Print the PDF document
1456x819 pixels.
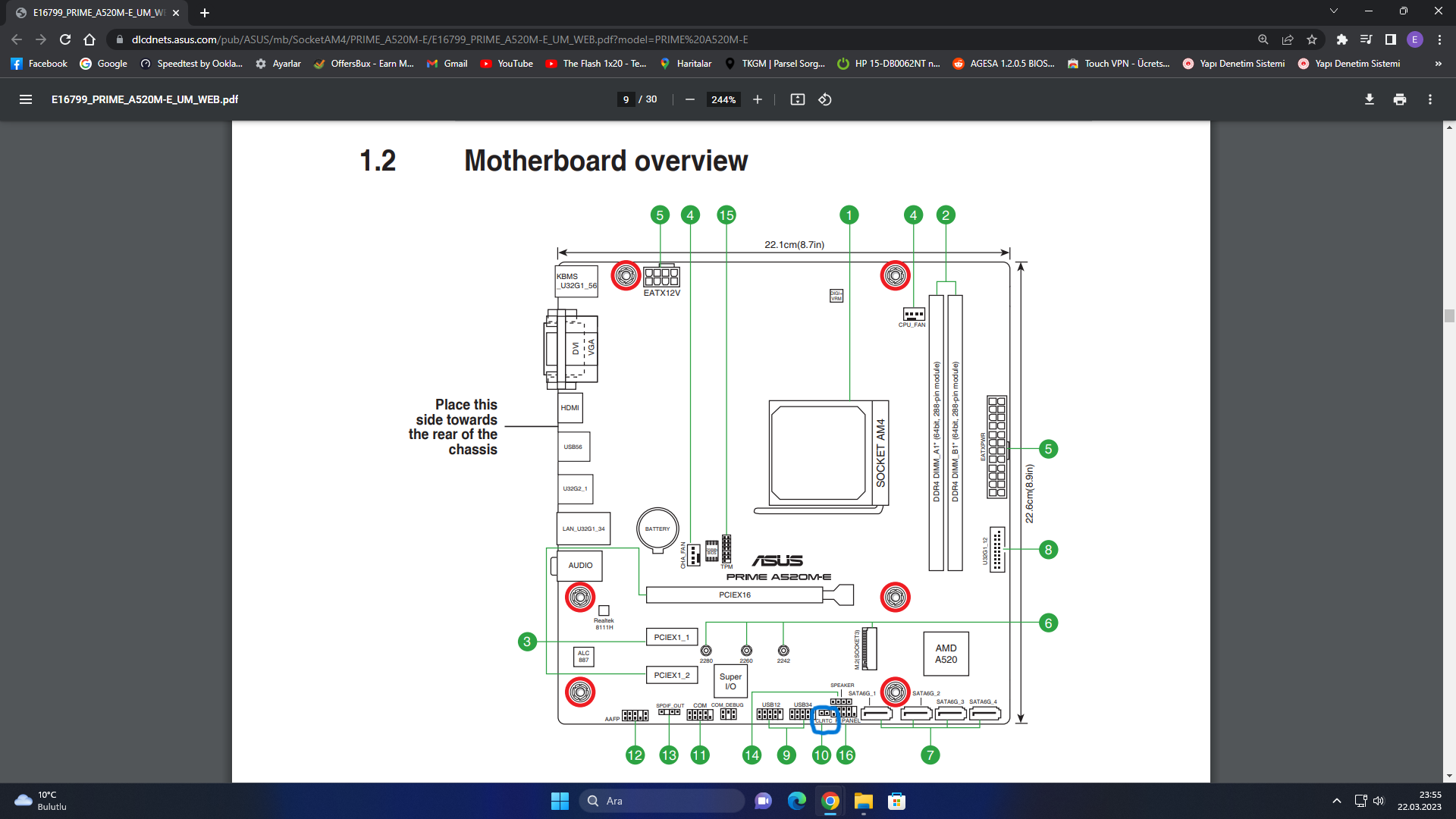point(1400,99)
